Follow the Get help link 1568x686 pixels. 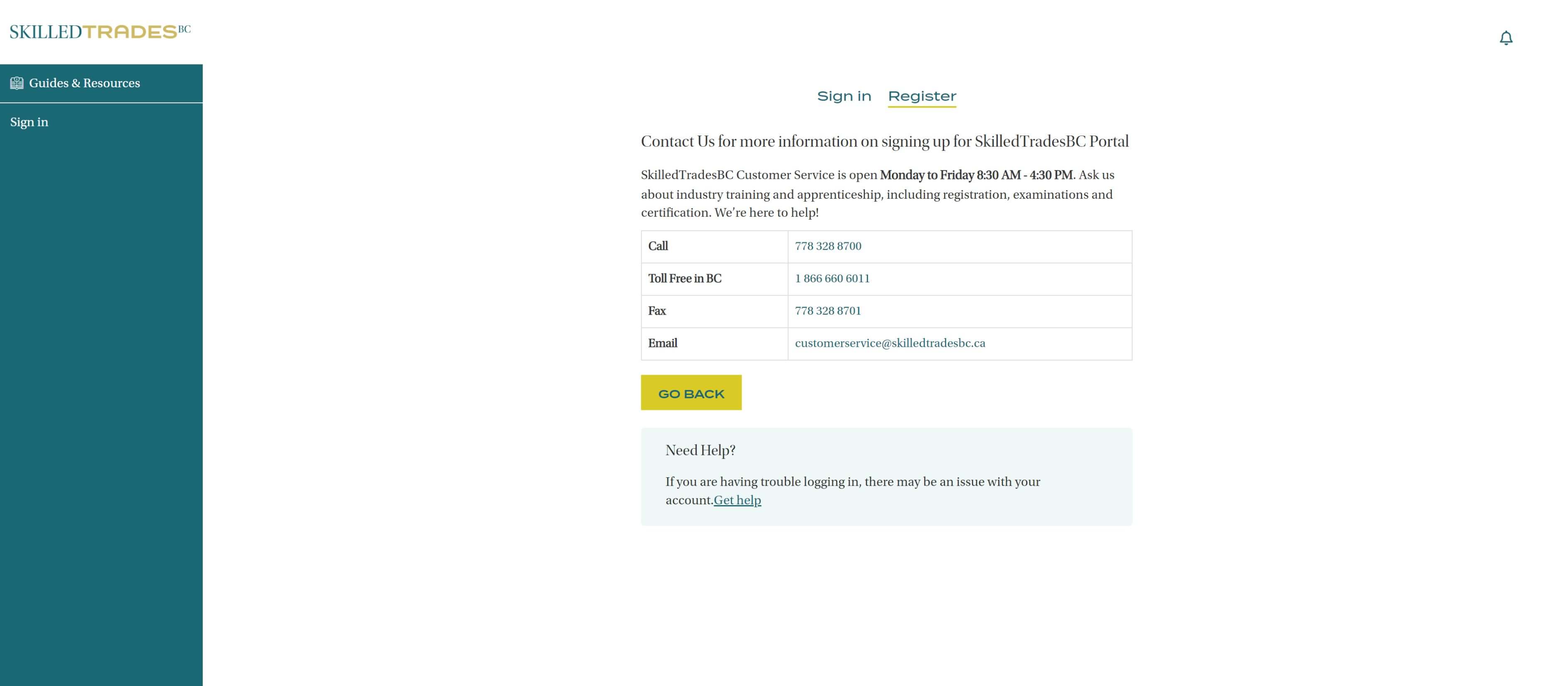[x=737, y=500]
